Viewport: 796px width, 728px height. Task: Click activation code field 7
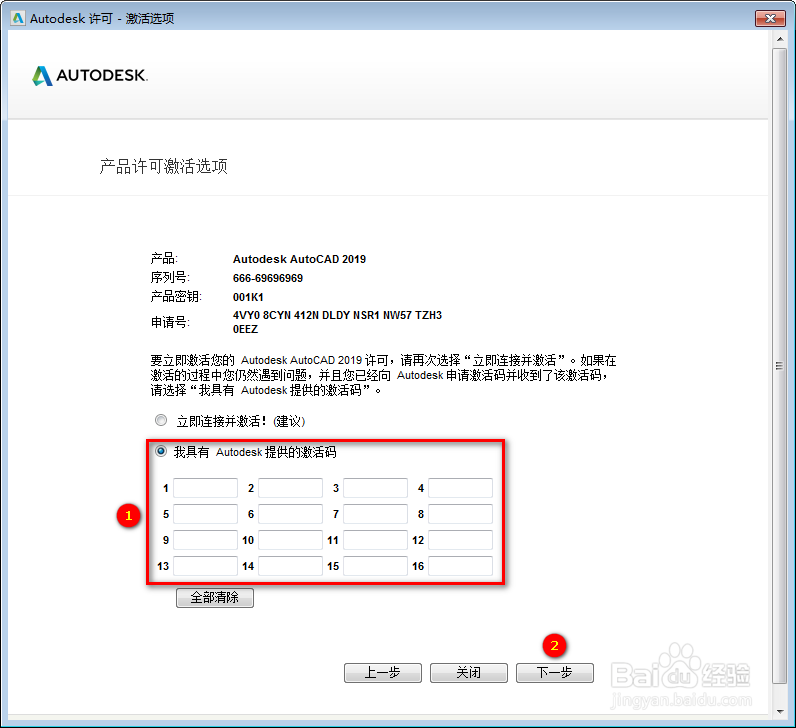375,514
